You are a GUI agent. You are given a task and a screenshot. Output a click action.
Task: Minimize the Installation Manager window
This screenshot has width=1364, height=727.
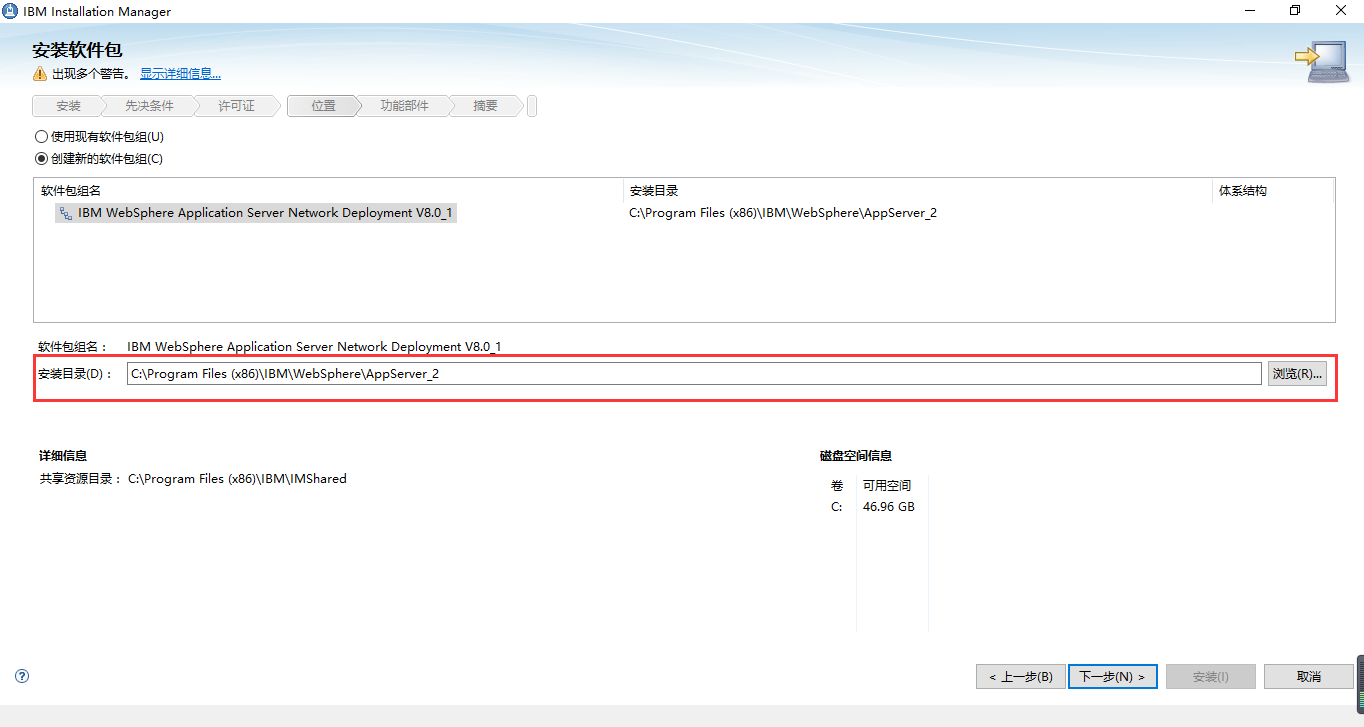(x=1249, y=11)
